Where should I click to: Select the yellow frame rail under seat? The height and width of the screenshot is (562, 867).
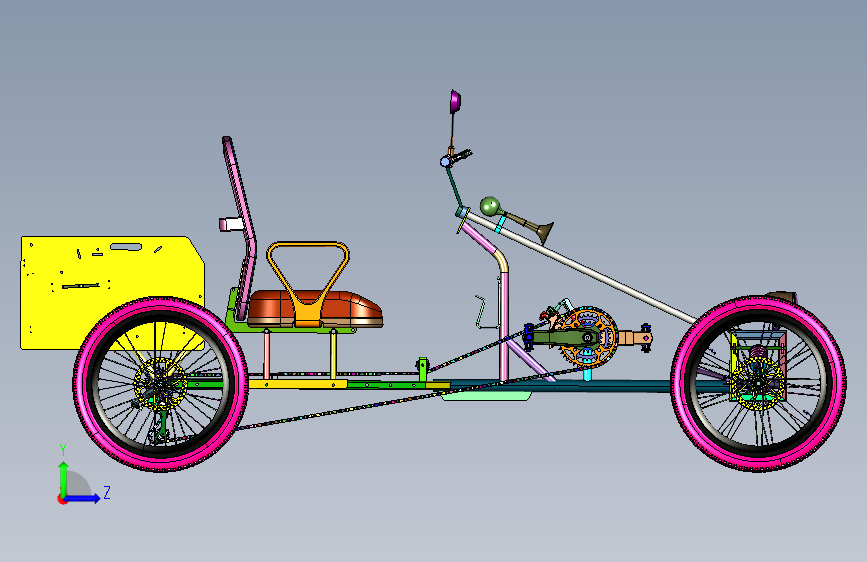pos(299,384)
